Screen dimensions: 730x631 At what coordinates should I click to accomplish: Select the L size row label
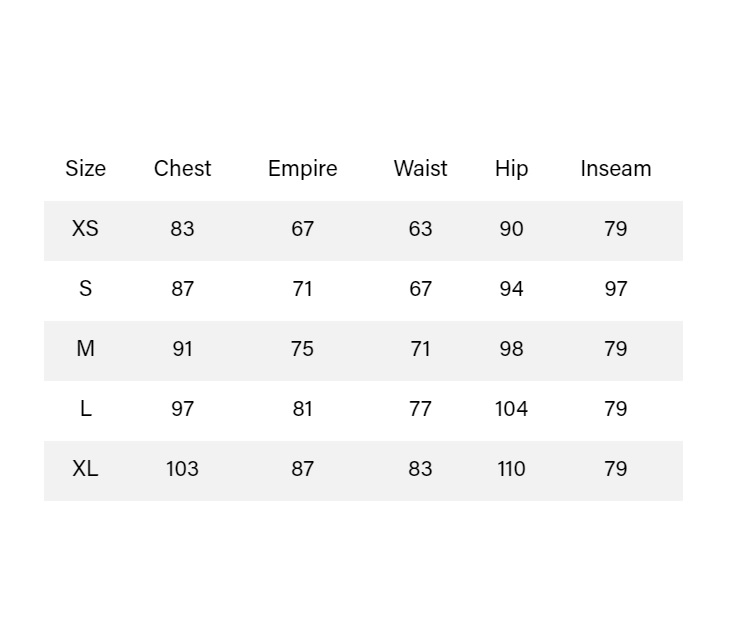[x=85, y=409]
